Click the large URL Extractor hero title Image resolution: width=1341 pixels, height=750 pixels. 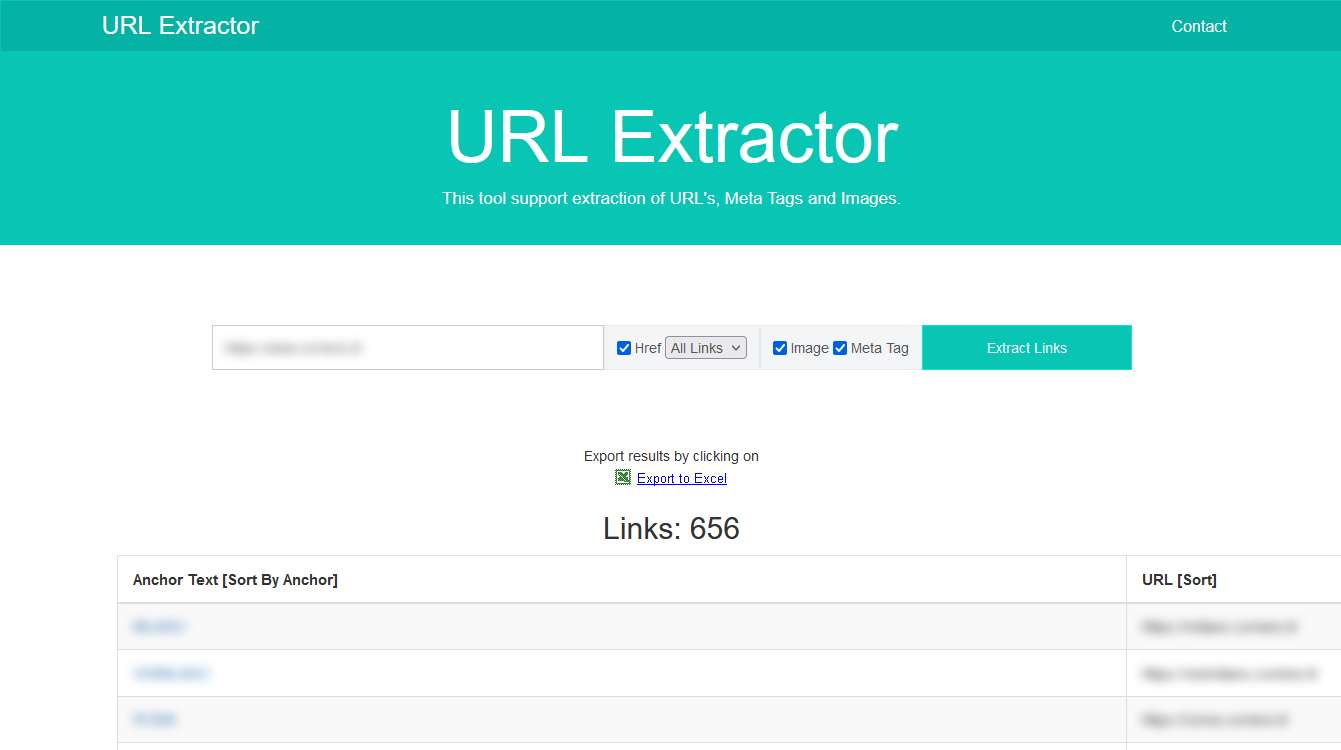pos(672,137)
